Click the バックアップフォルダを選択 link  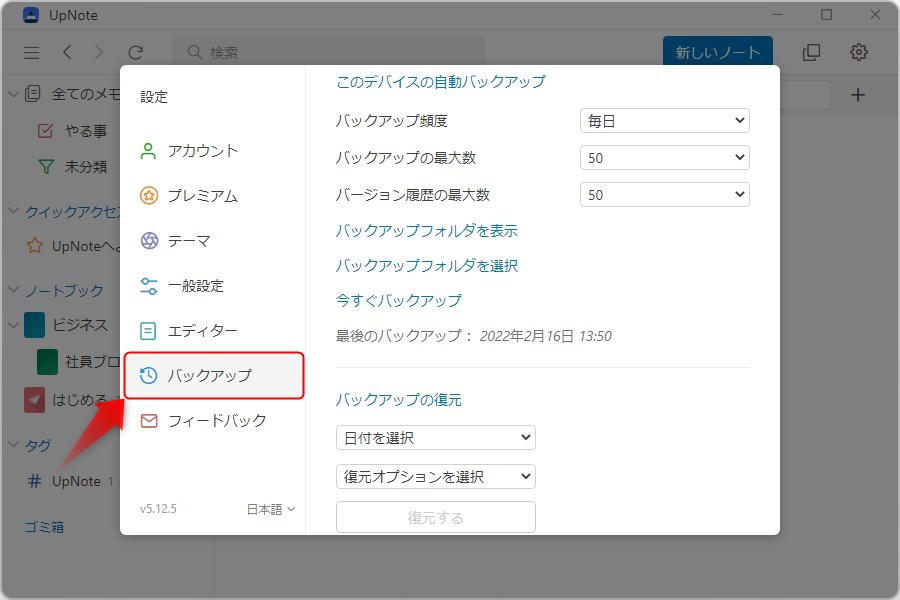pyautogui.click(x=426, y=266)
